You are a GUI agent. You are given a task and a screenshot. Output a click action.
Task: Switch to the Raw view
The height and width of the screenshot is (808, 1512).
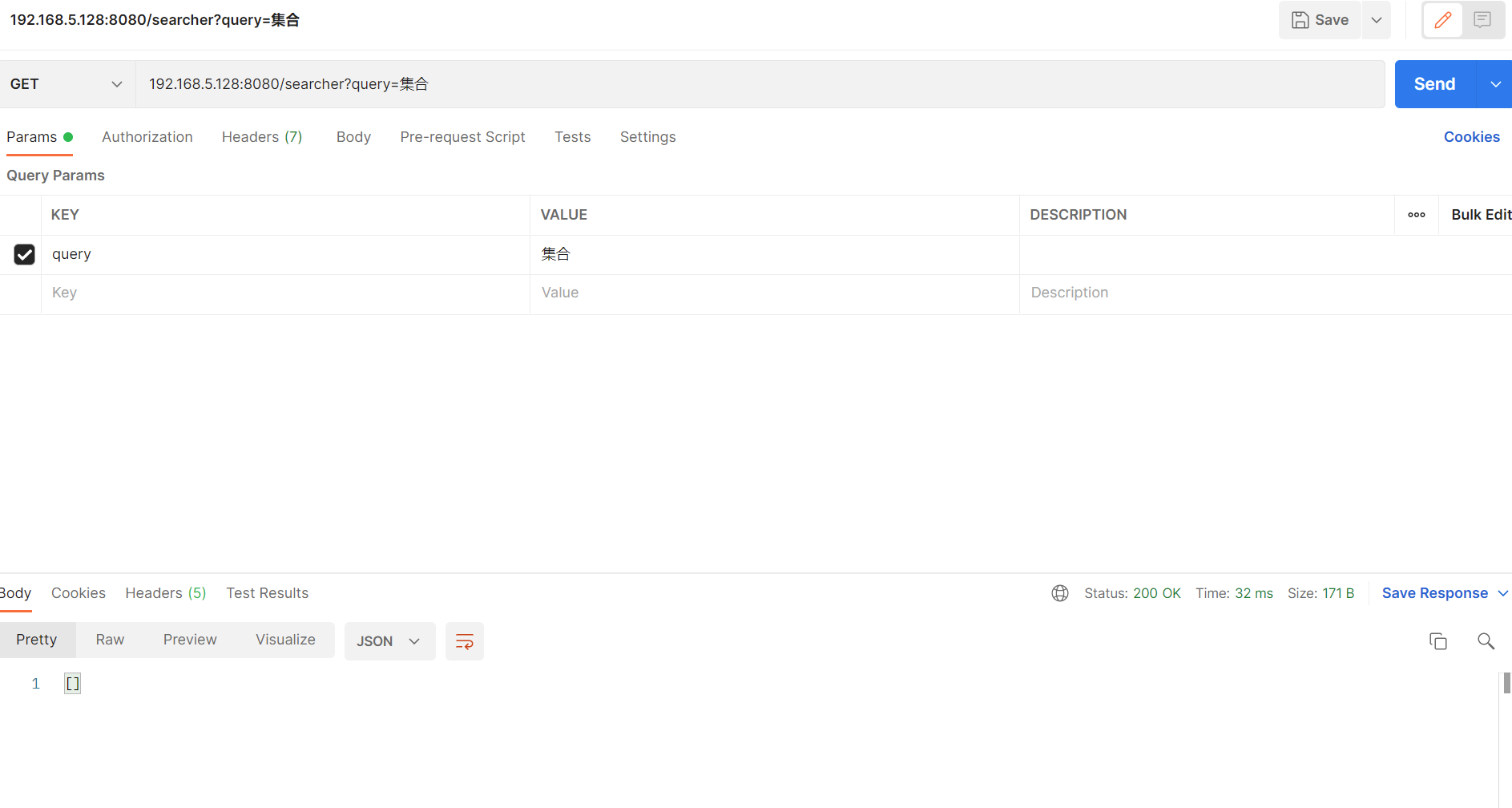click(110, 640)
